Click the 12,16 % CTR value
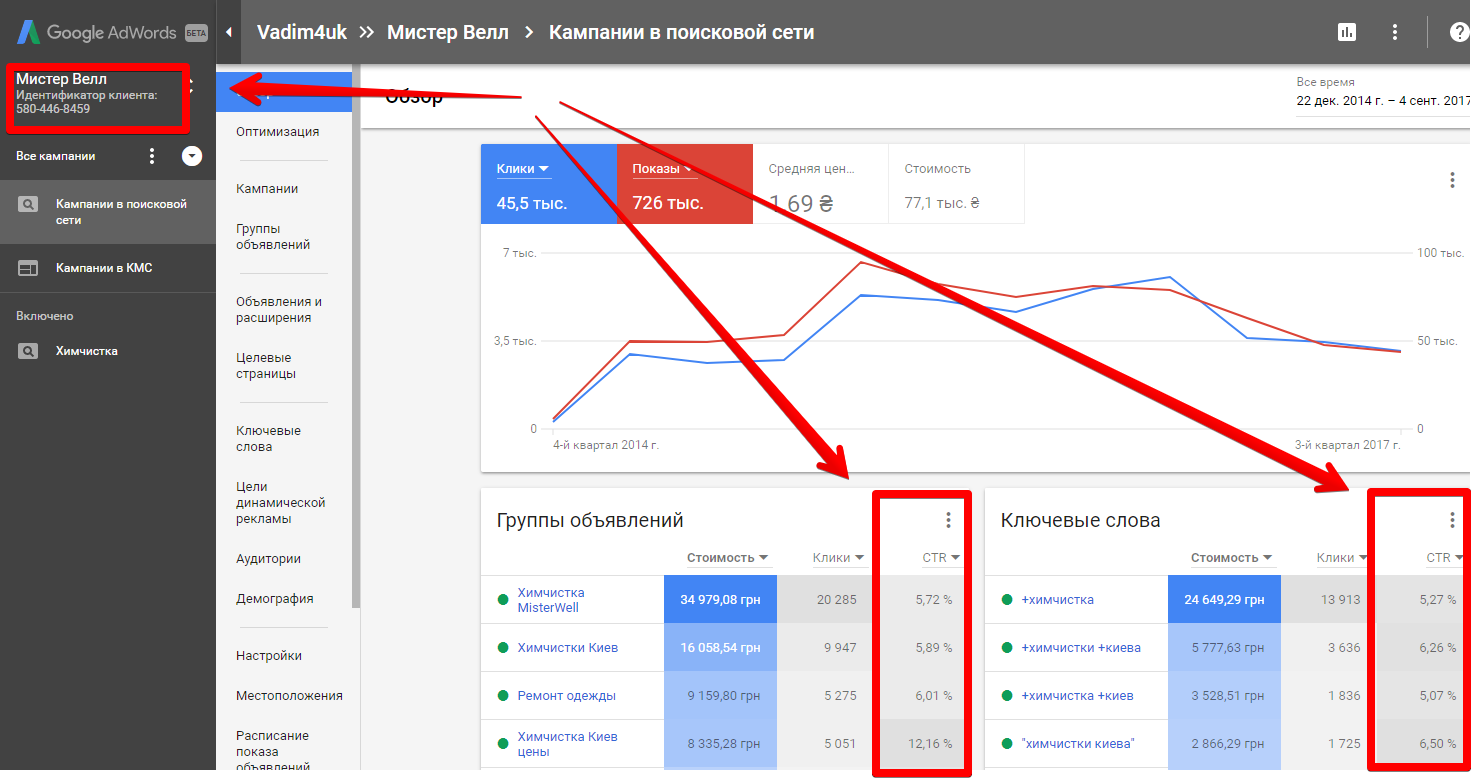 [x=931, y=744]
